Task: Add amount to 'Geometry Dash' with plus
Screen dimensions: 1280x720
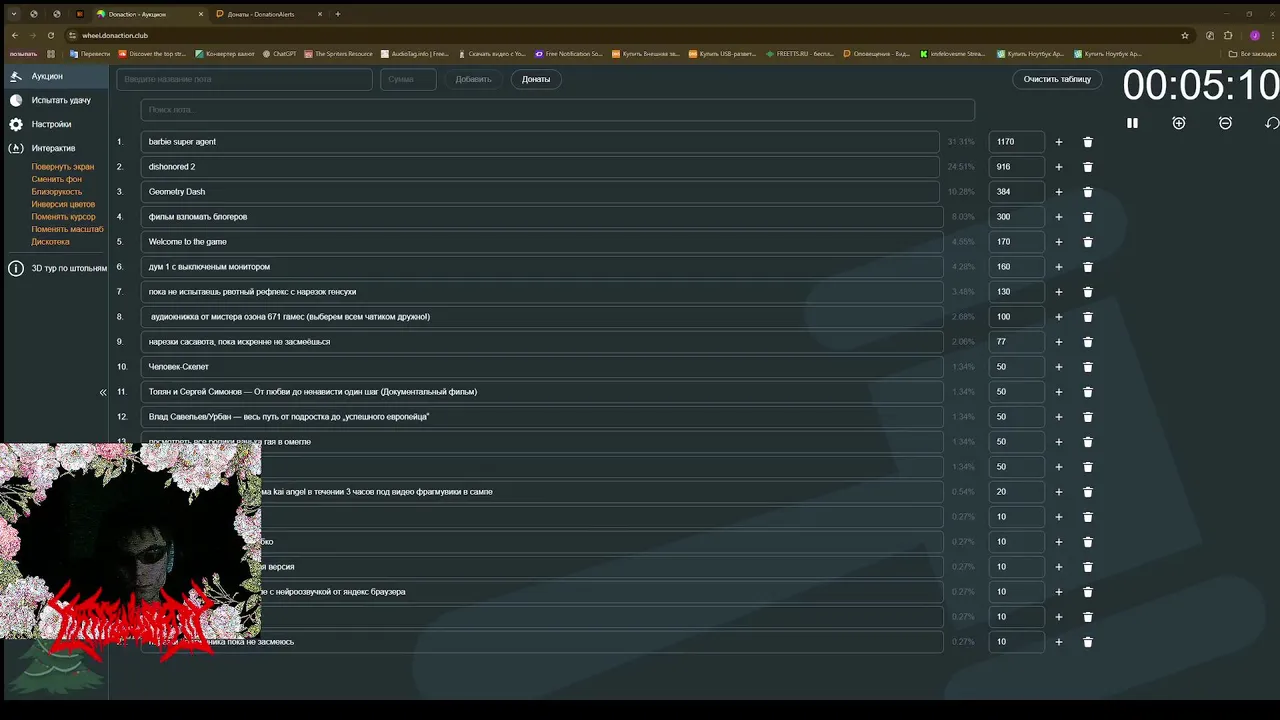Action: [1059, 192]
